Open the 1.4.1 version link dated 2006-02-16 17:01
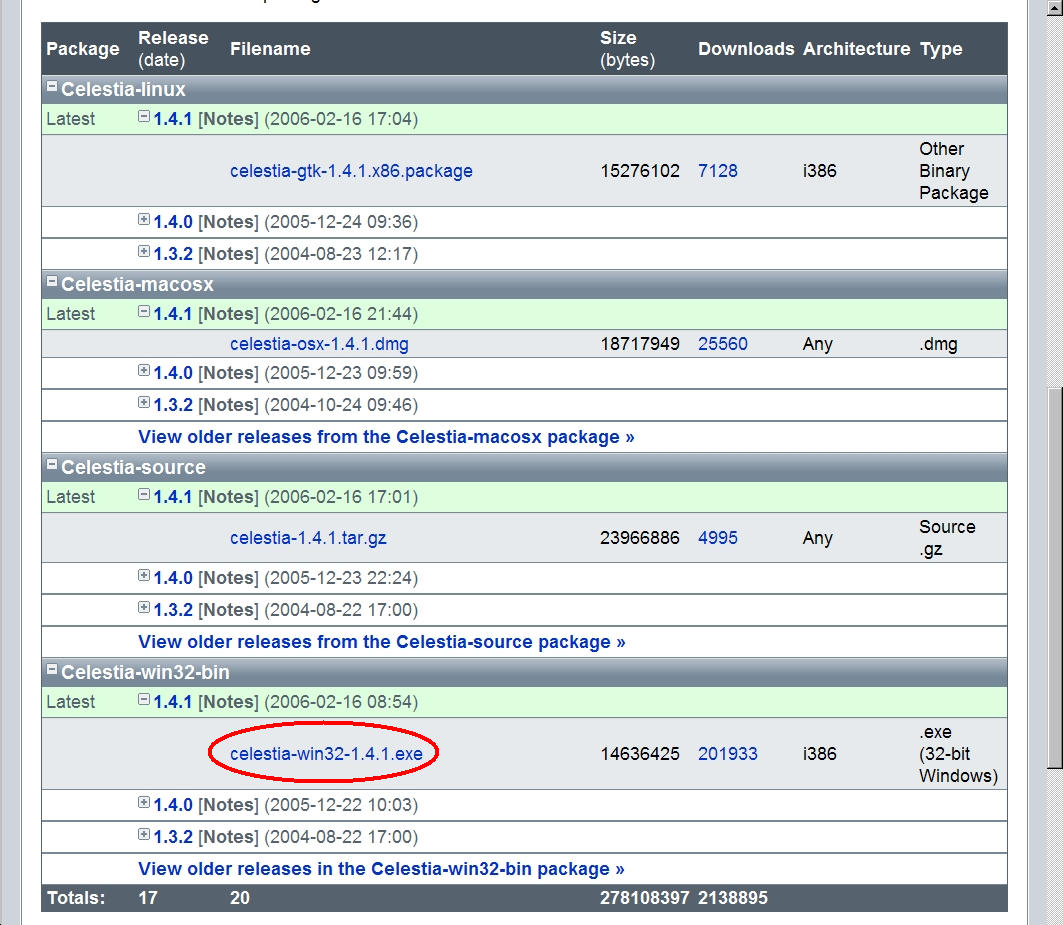This screenshot has width=1063, height=925. [x=173, y=497]
